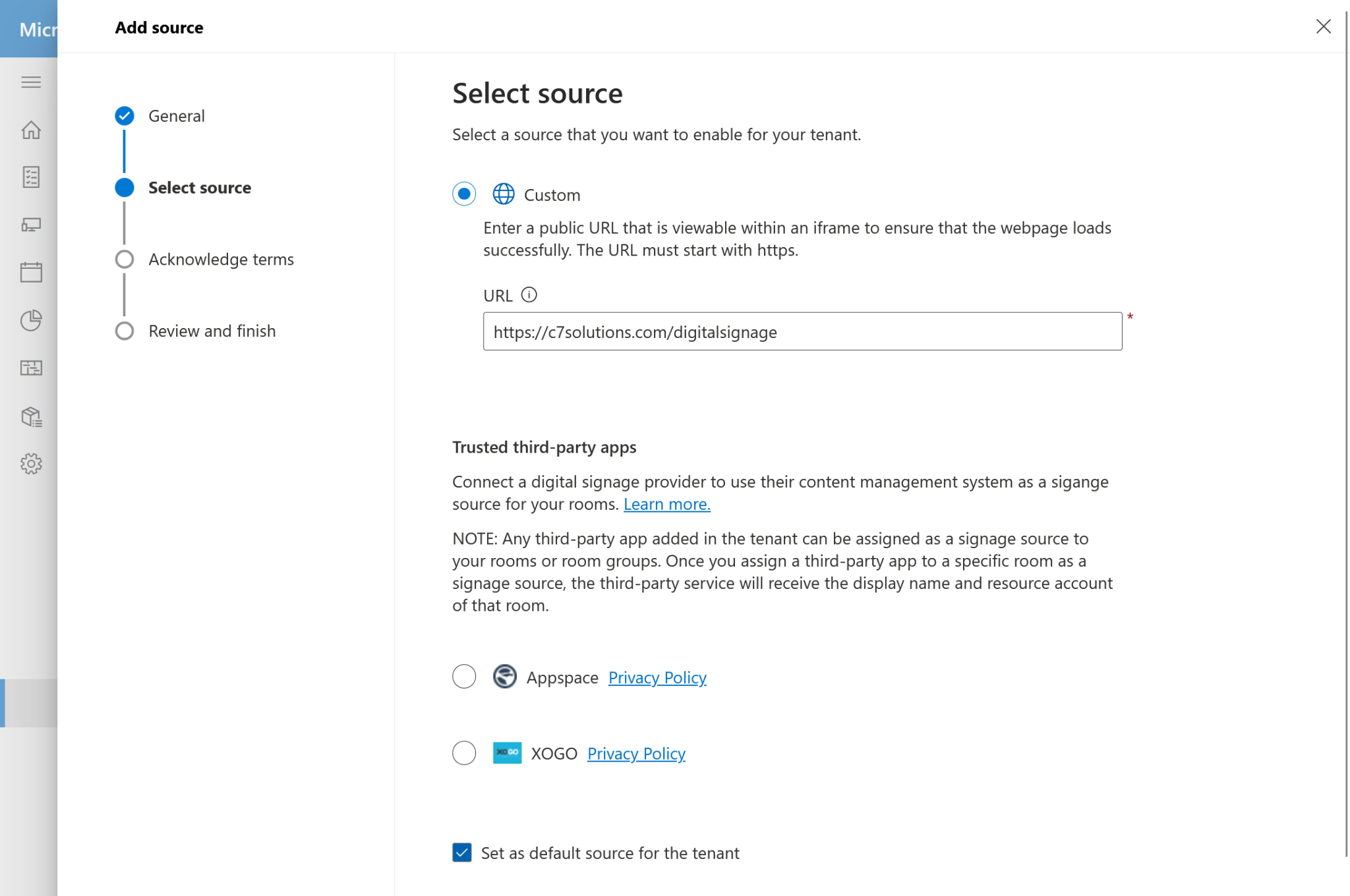Select the Custom source radio button
Image resolution: width=1350 pixels, height=896 pixels.
[464, 194]
